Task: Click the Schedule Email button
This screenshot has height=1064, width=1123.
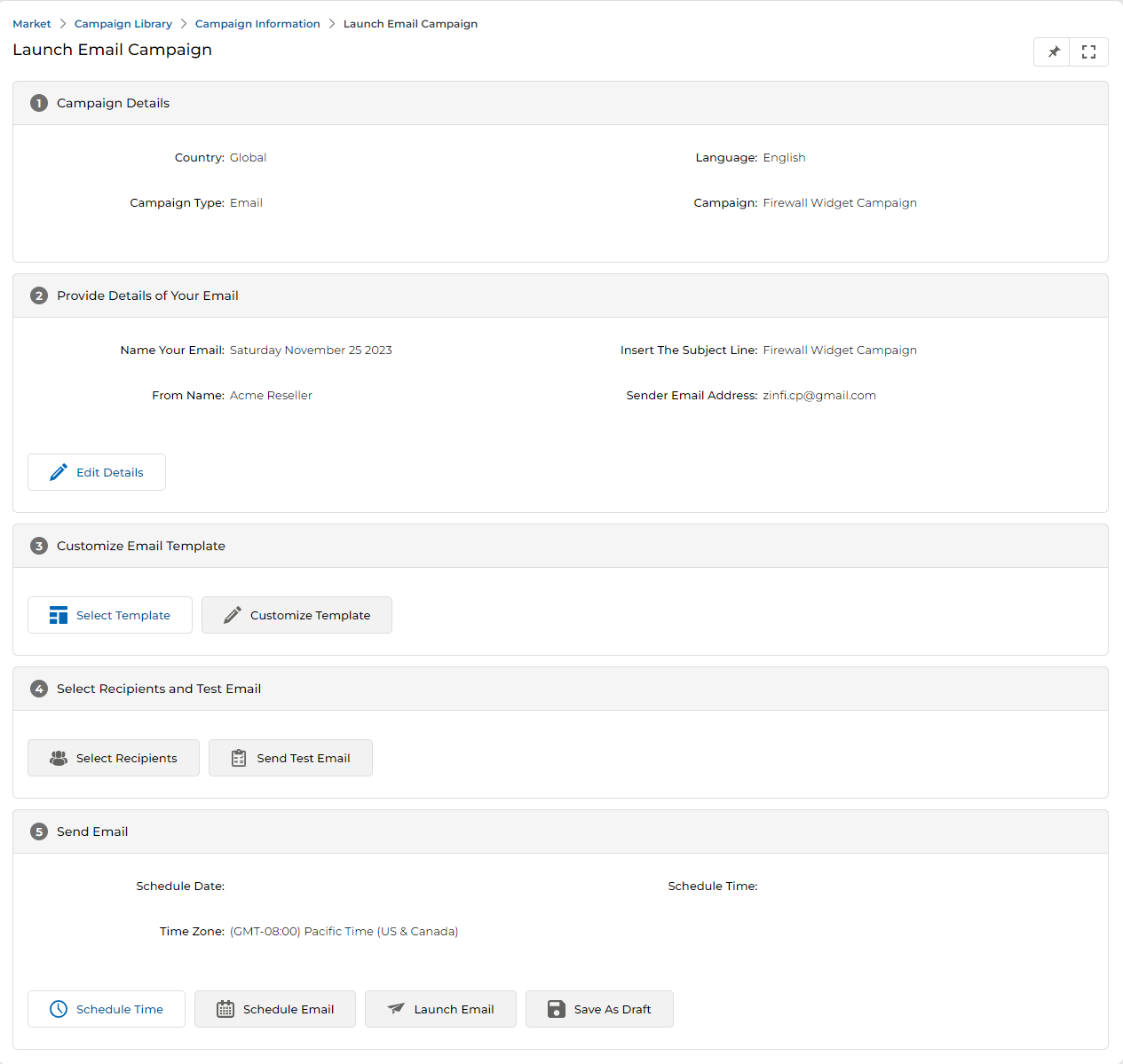Action: [x=275, y=1009]
